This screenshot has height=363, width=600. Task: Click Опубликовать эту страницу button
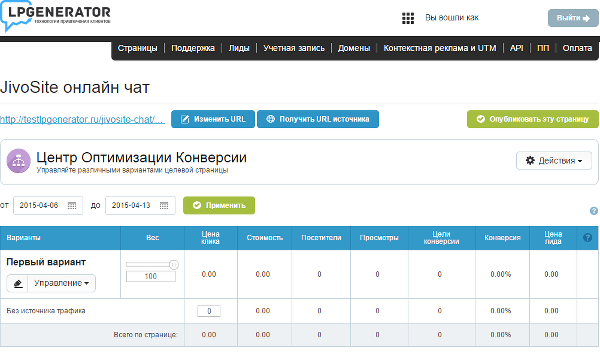click(x=533, y=119)
